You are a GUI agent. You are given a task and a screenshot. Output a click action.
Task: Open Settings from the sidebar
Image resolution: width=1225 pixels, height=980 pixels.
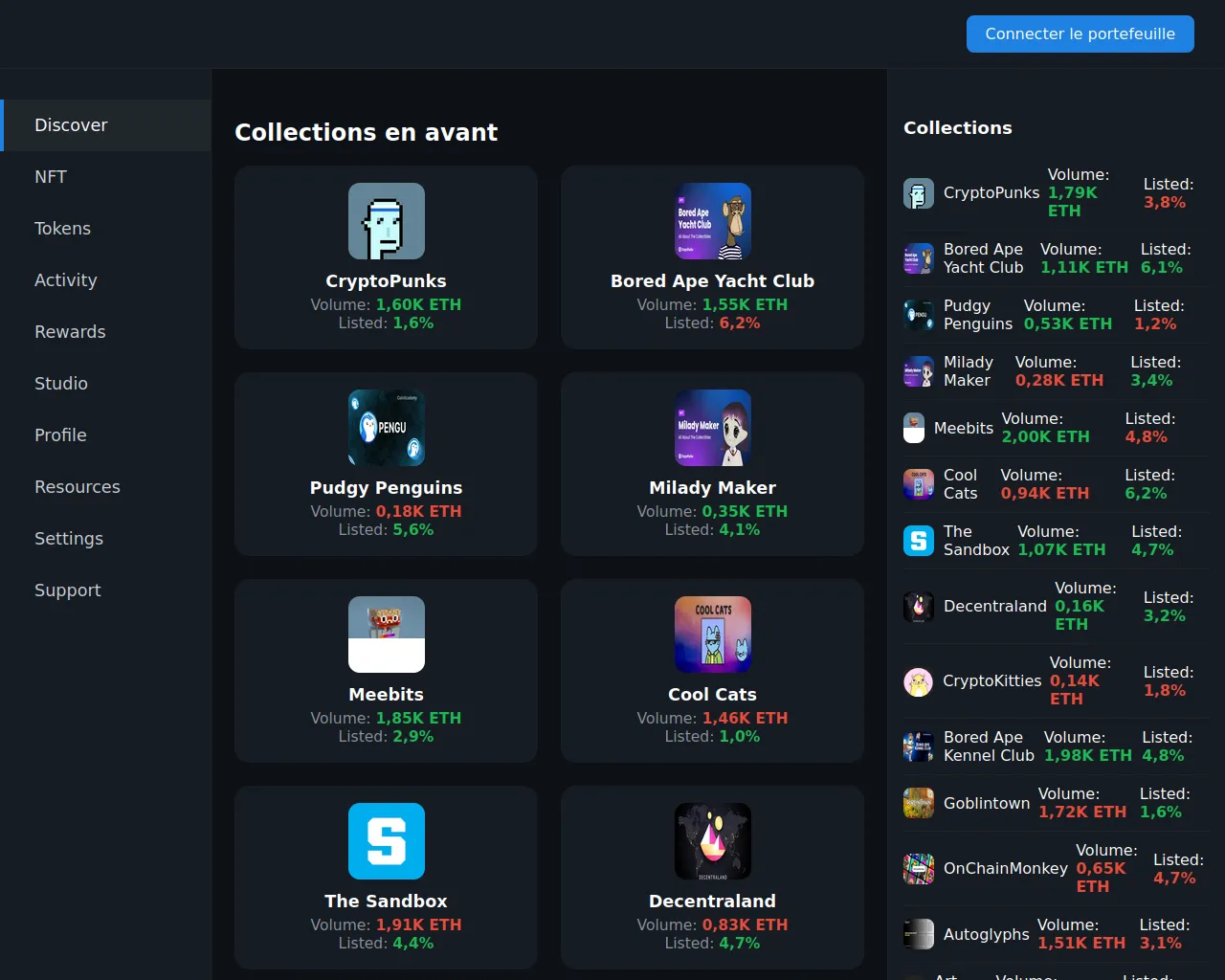coord(105,539)
